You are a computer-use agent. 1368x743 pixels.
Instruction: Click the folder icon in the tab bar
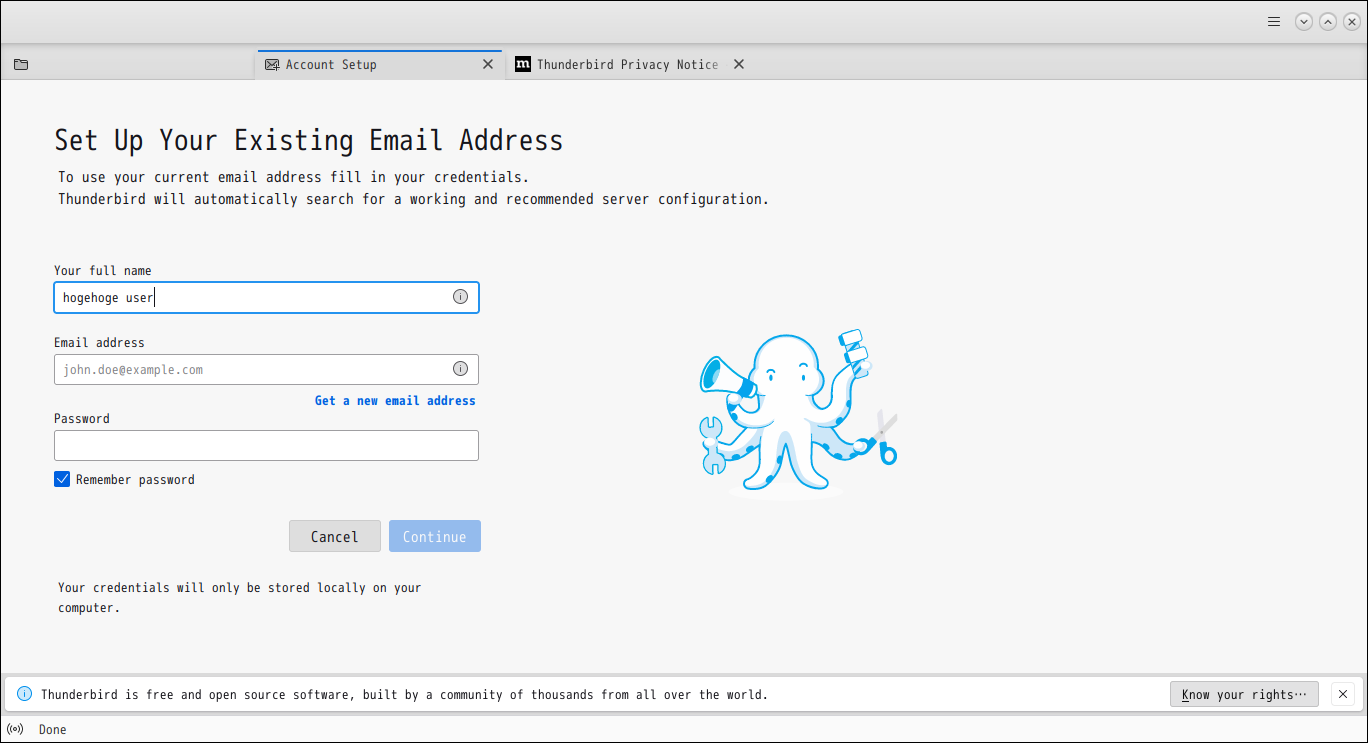point(21,64)
